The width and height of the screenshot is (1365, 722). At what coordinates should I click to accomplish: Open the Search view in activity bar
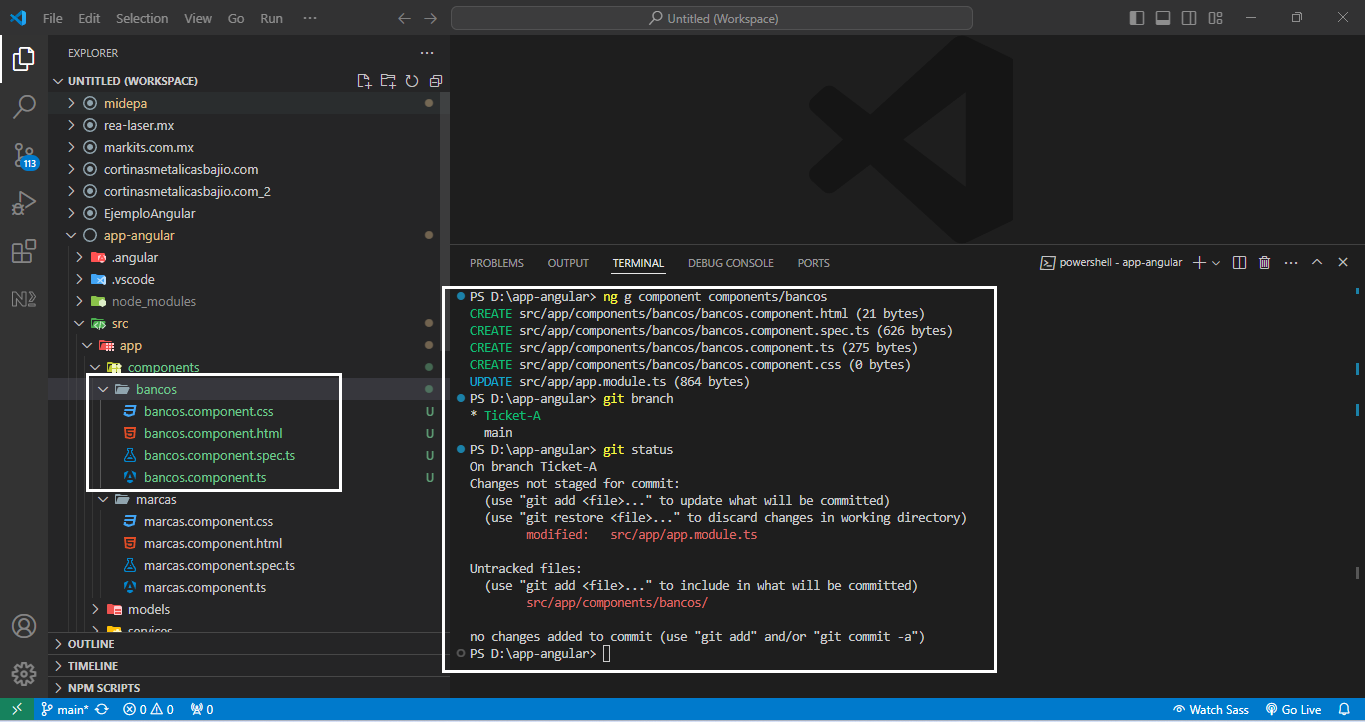tap(24, 106)
